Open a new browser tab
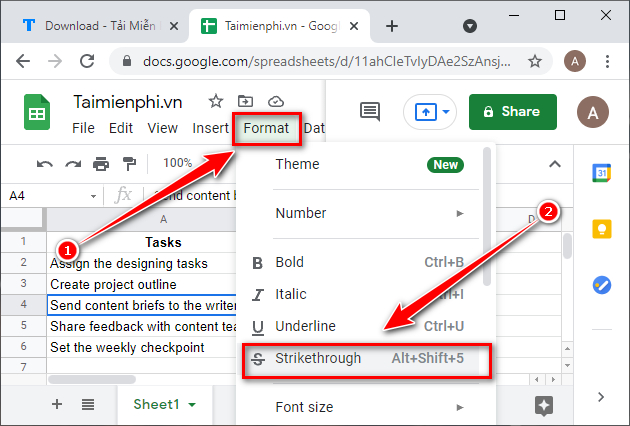 392,26
